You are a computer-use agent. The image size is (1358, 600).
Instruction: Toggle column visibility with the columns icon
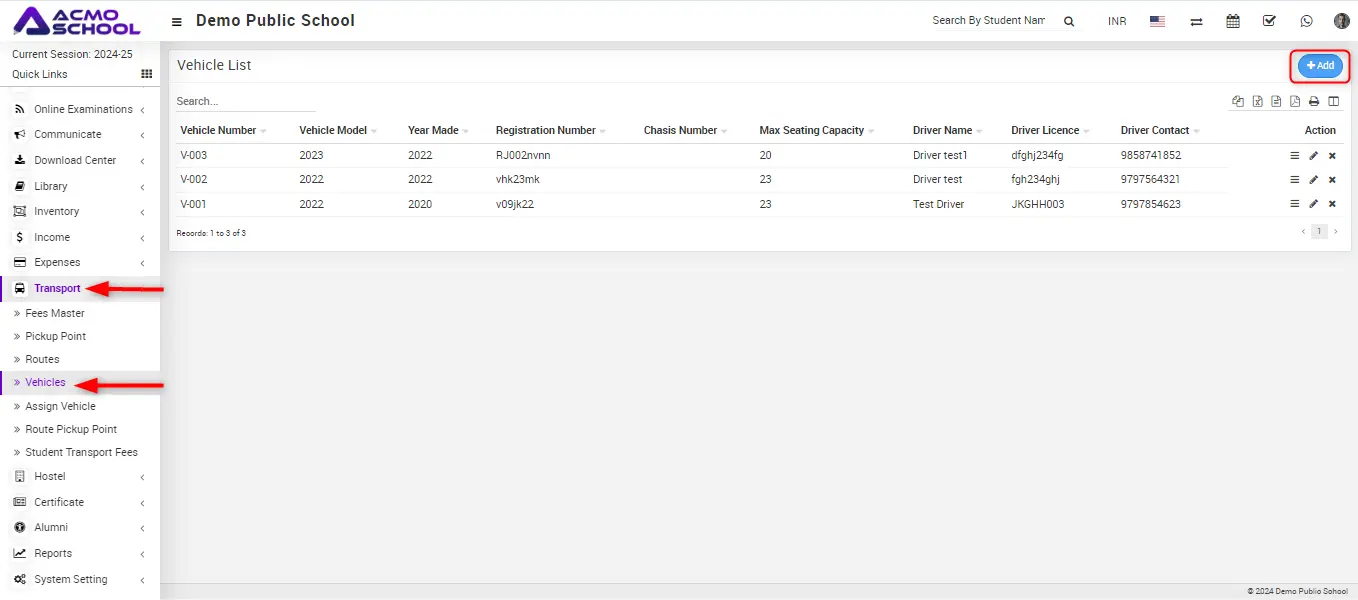1333,101
